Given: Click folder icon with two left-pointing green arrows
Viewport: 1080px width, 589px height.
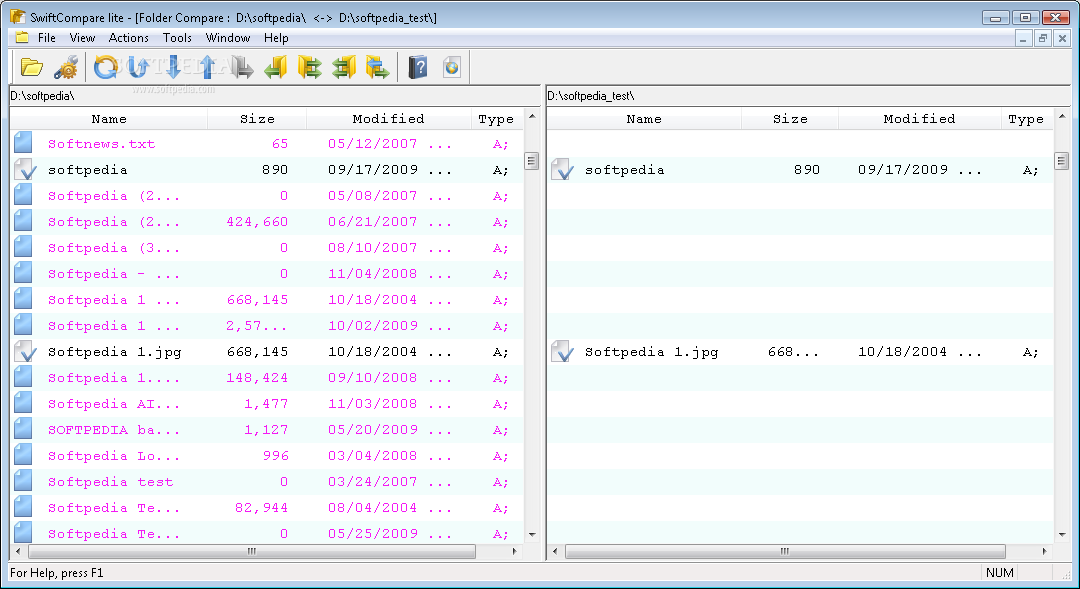Looking at the screenshot, I should (344, 68).
